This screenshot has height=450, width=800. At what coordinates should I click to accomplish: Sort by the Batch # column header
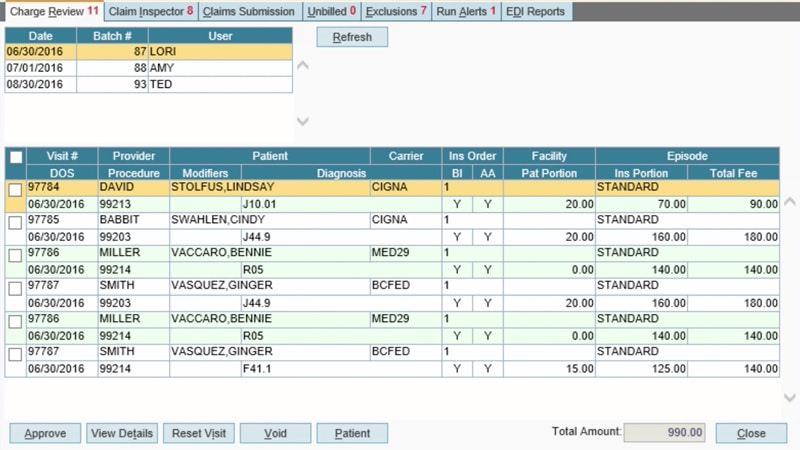coord(112,36)
